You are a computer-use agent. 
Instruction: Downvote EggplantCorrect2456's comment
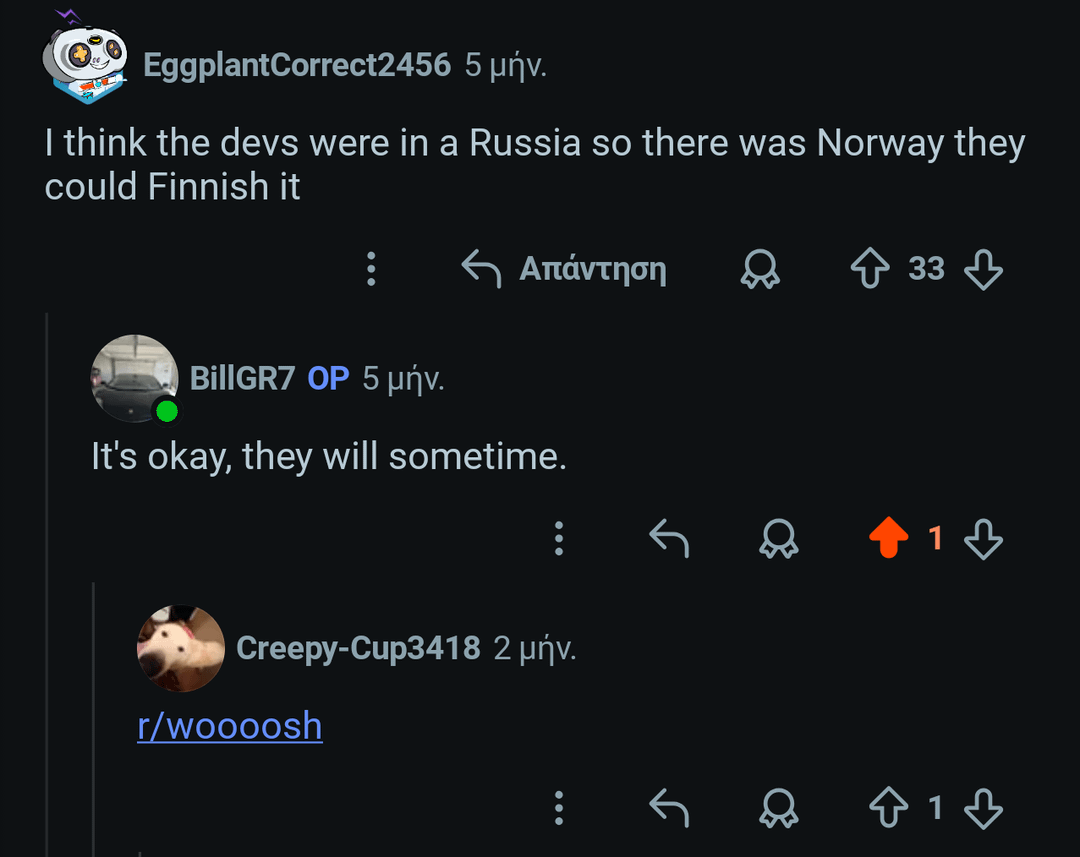983,269
